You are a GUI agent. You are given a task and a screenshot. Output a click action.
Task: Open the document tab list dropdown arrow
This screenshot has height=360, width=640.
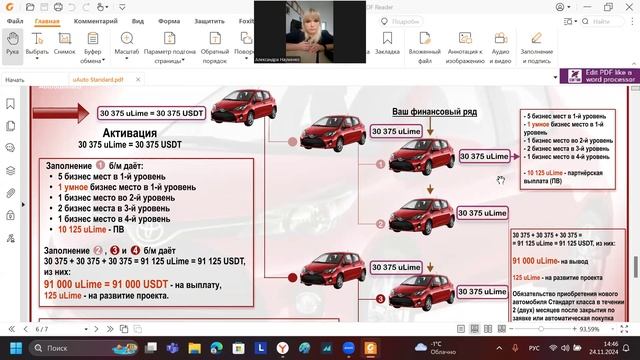pos(555,77)
